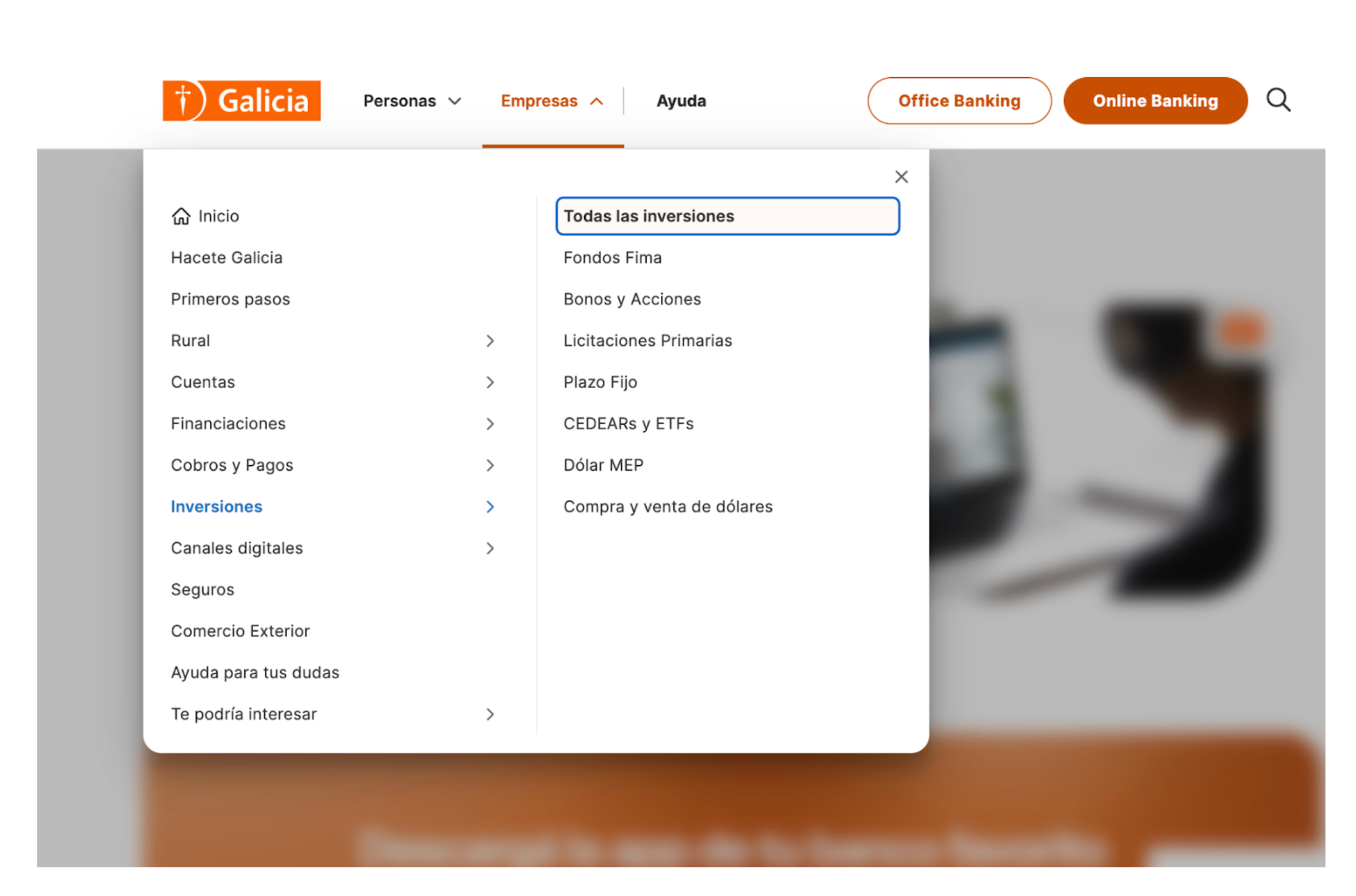This screenshot has width=1356, height=896.
Task: Select the Inversiones menu entry
Action: coord(216,507)
